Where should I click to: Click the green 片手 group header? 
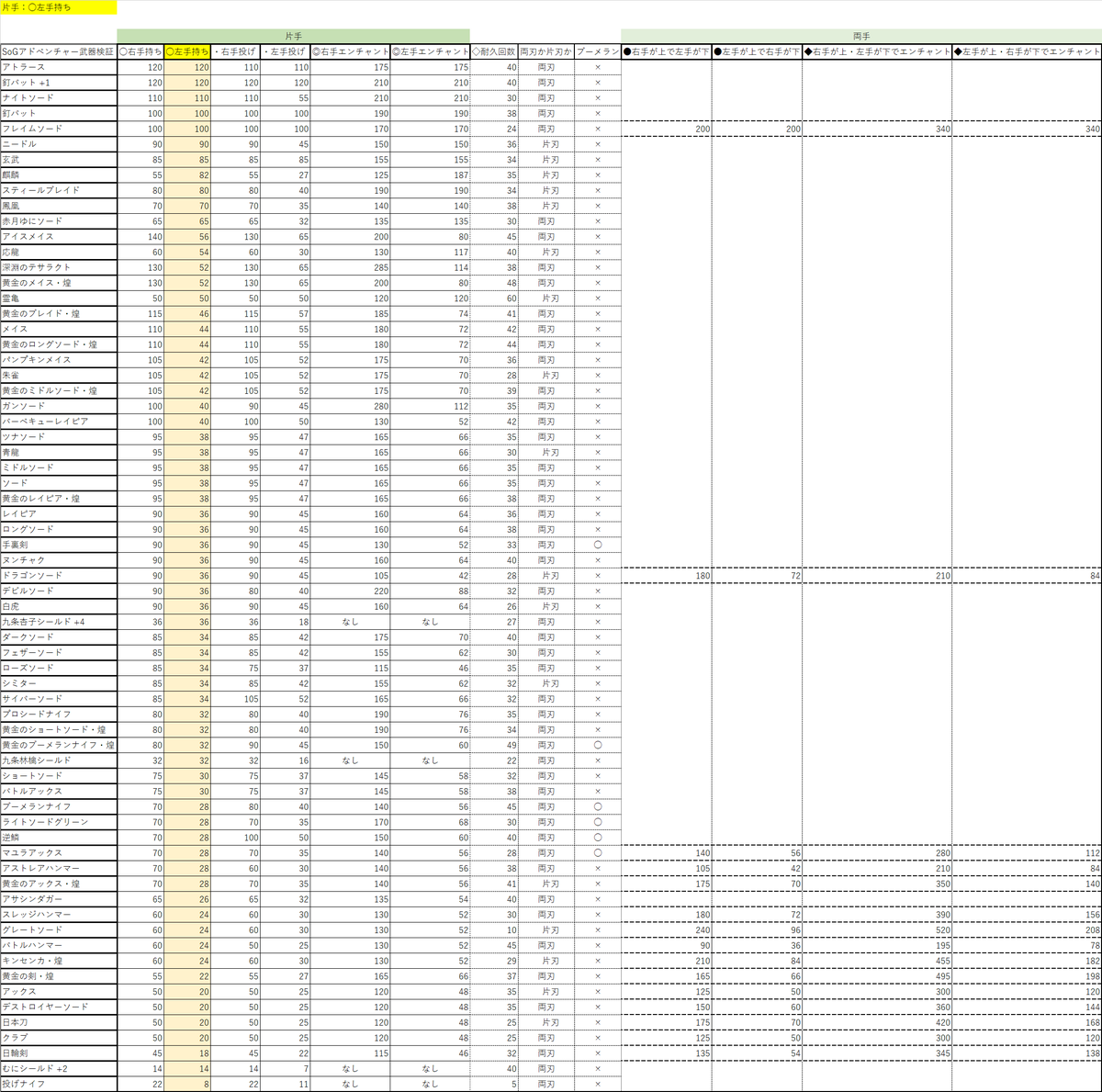pyautogui.click(x=294, y=36)
